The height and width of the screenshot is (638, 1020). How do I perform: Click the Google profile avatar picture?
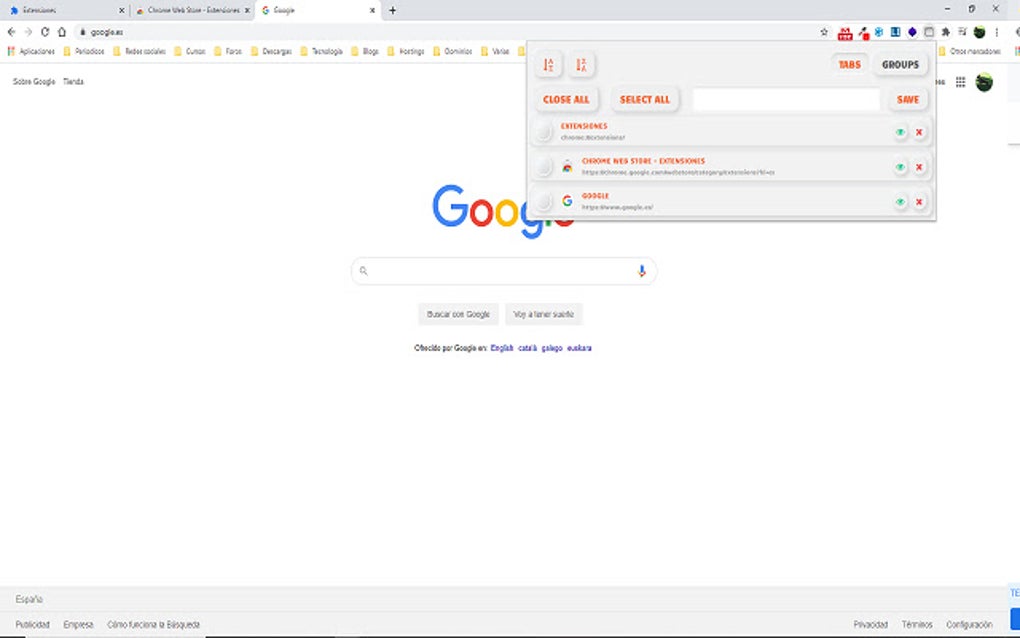[x=983, y=82]
